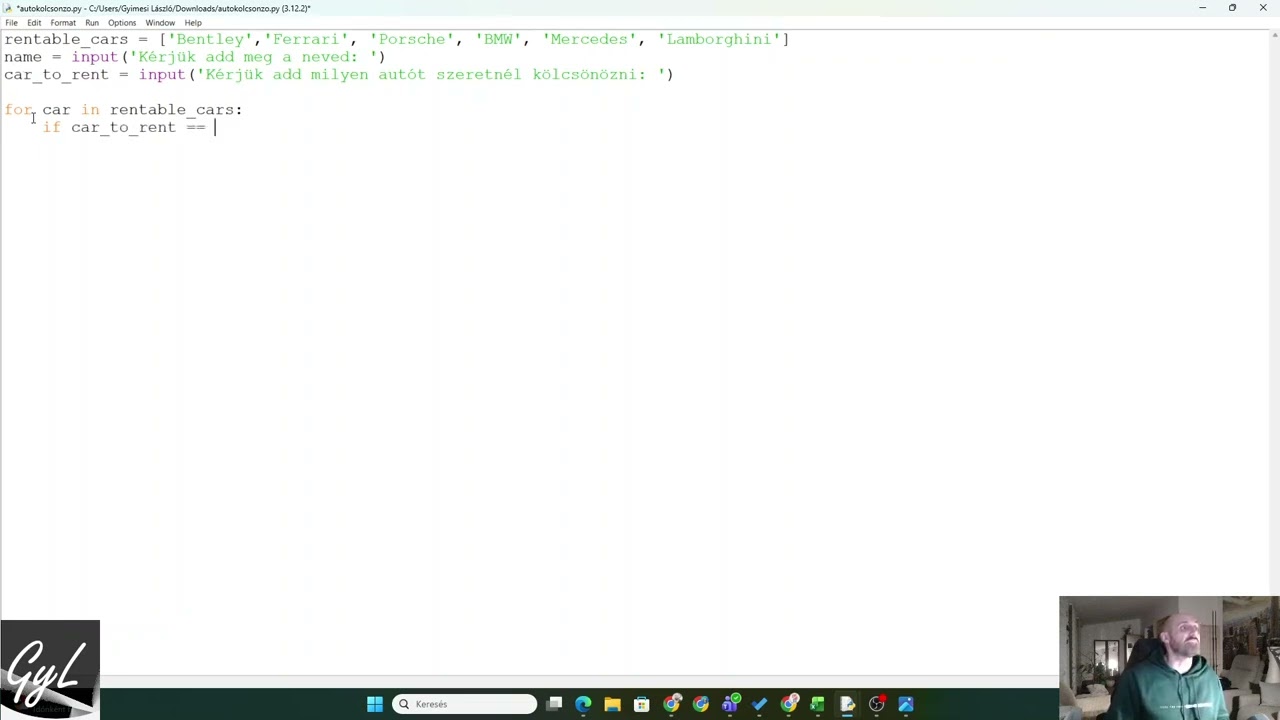This screenshot has height=720, width=1280.
Task: Click the 'in' keyword of the loop
Action: coord(90,110)
